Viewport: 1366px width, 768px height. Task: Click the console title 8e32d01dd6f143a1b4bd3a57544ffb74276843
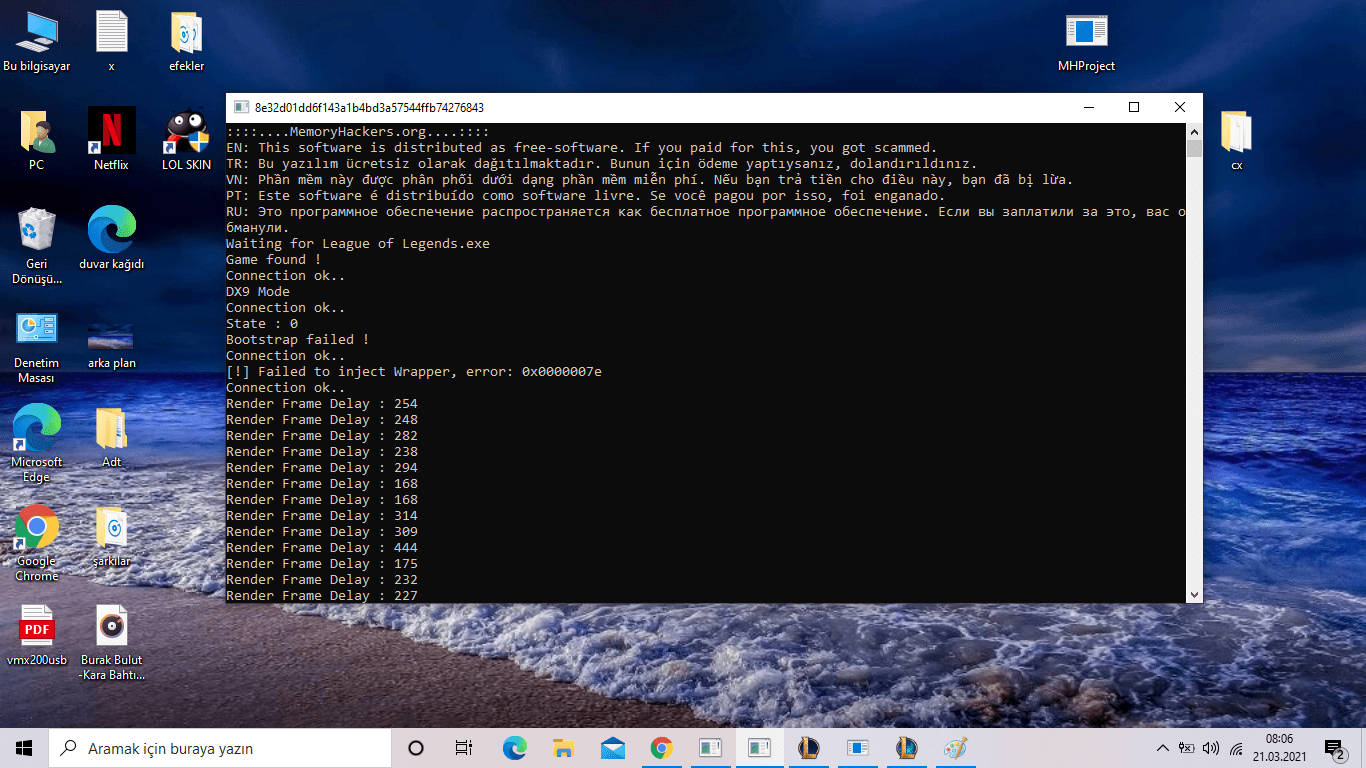[369, 107]
